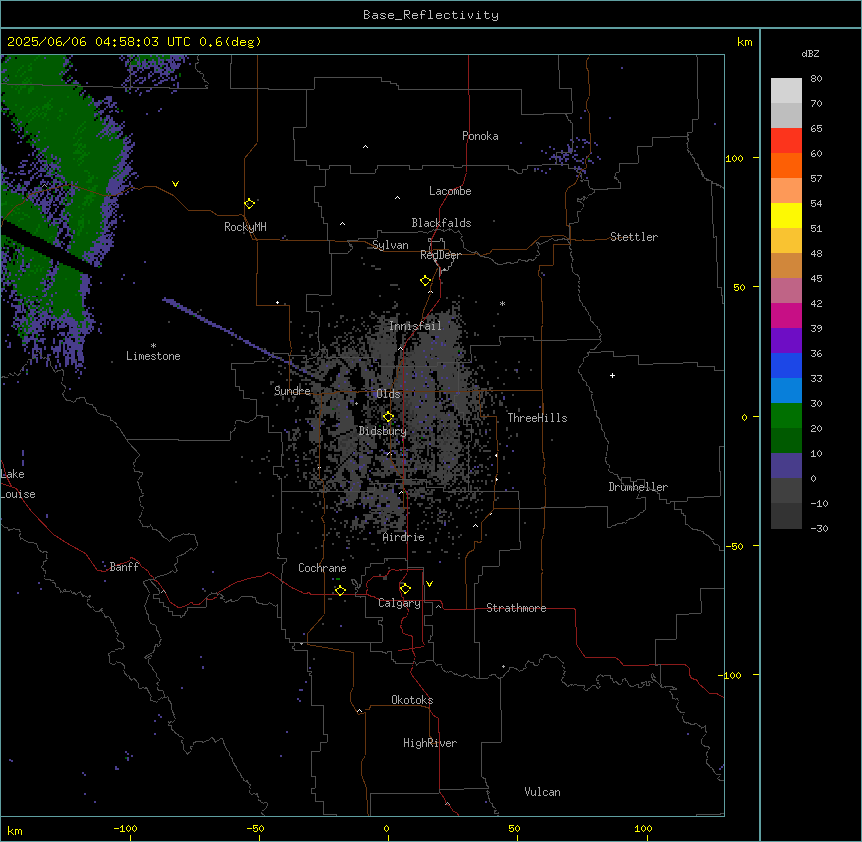Click the Vulcan label
The image size is (862, 842).
point(543,792)
